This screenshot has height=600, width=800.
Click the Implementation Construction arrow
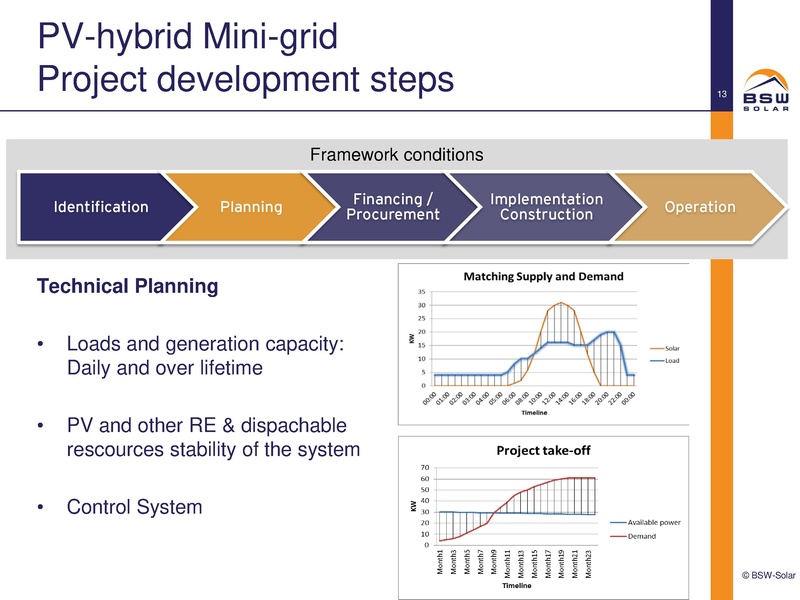(x=546, y=207)
